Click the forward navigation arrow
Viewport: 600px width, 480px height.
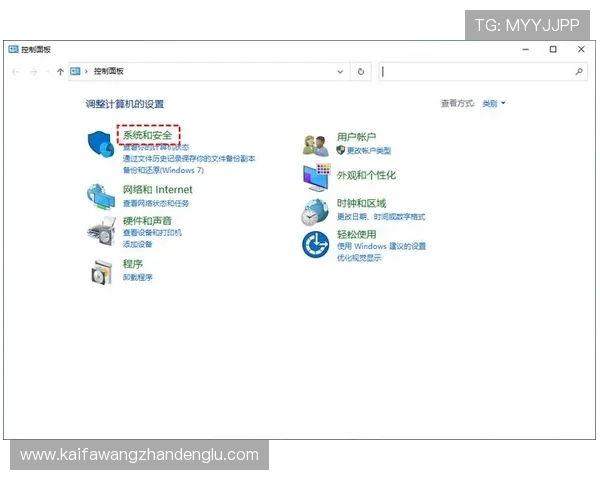(x=34, y=72)
